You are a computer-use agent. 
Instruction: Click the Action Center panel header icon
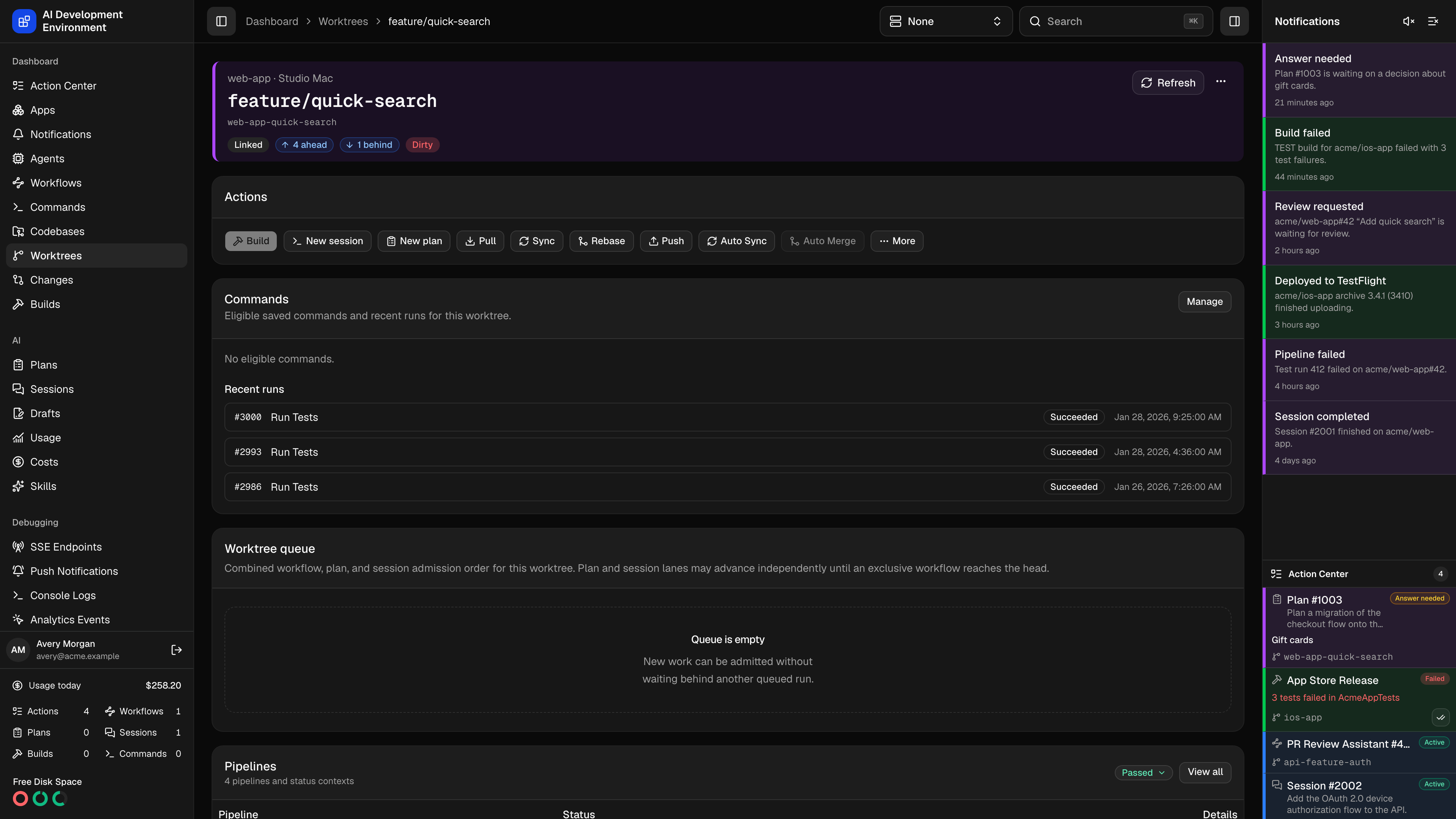1276,574
